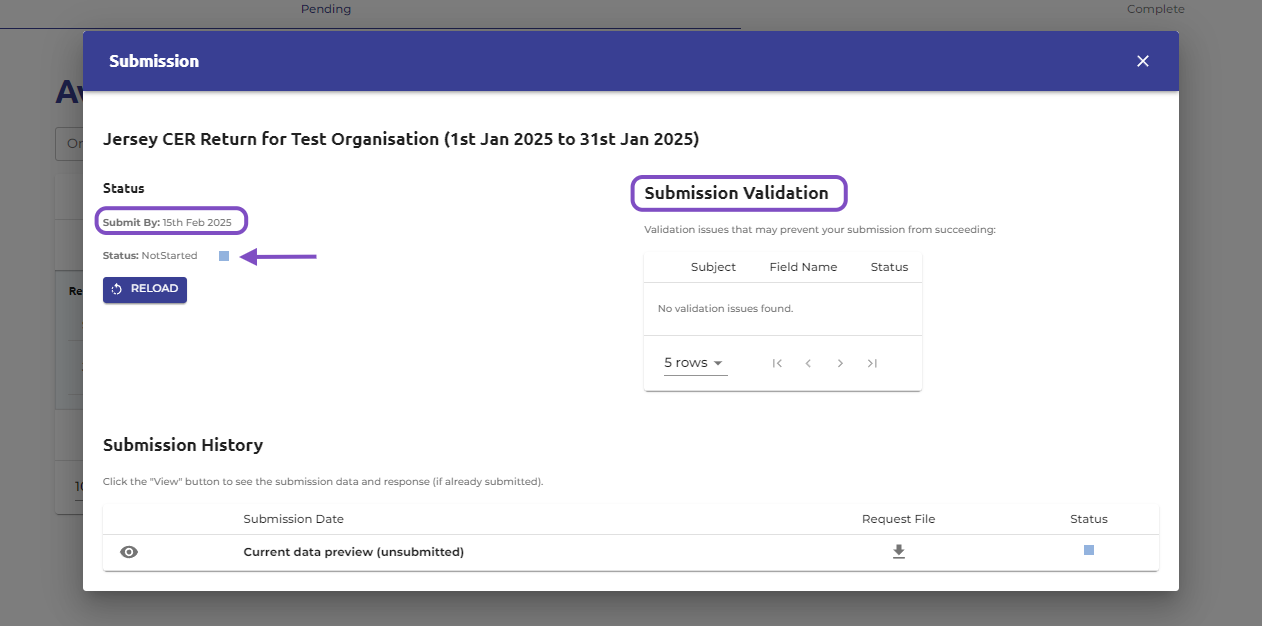Click the 'No validation issues found.' message
Screen dimensions: 1262x626
725,309
